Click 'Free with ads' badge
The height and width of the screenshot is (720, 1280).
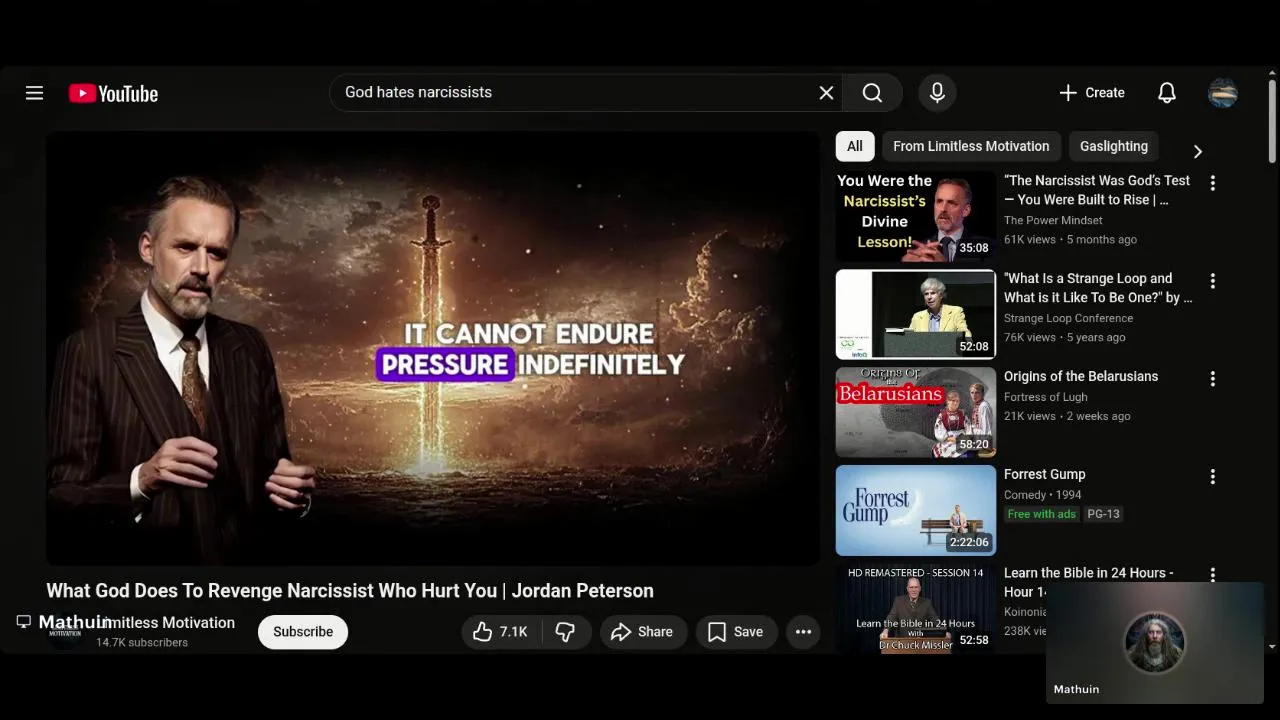(x=1041, y=514)
